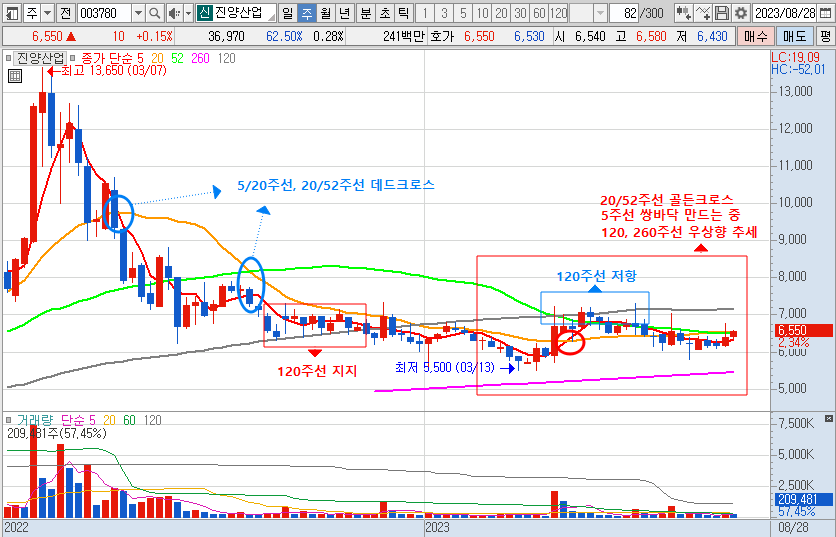Click the add indicator line icon

703,13
